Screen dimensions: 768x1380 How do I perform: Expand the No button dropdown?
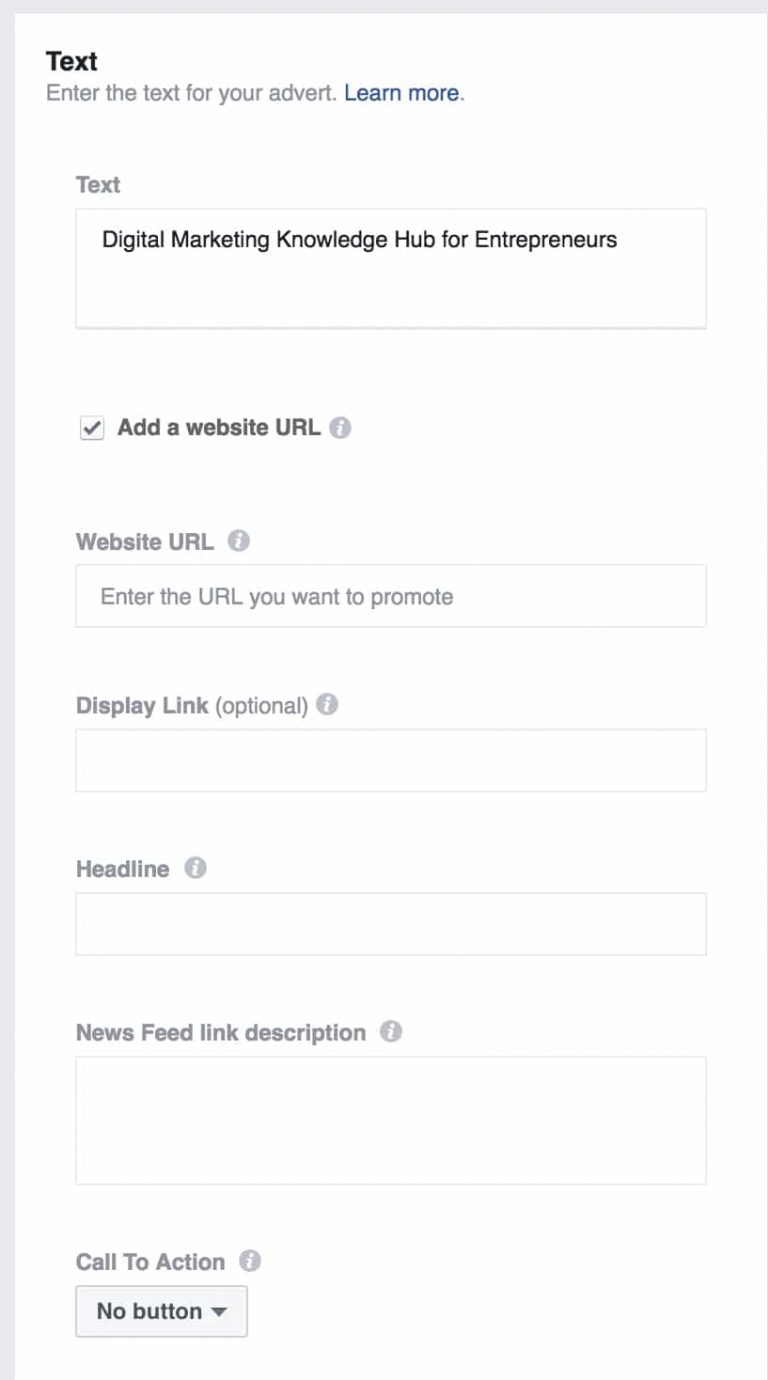(x=162, y=1311)
